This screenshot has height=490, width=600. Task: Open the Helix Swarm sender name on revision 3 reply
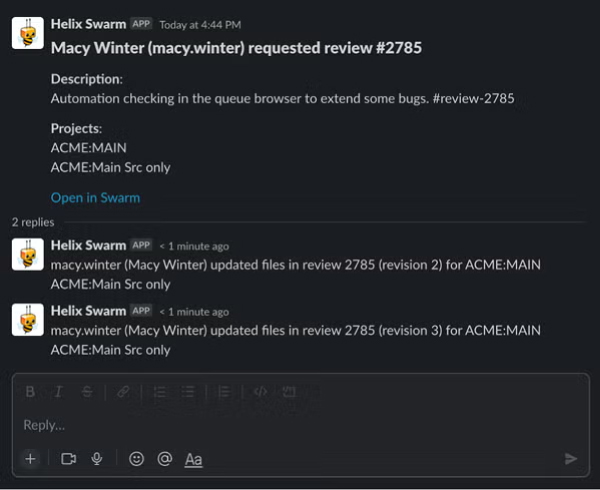pyautogui.click(x=88, y=311)
